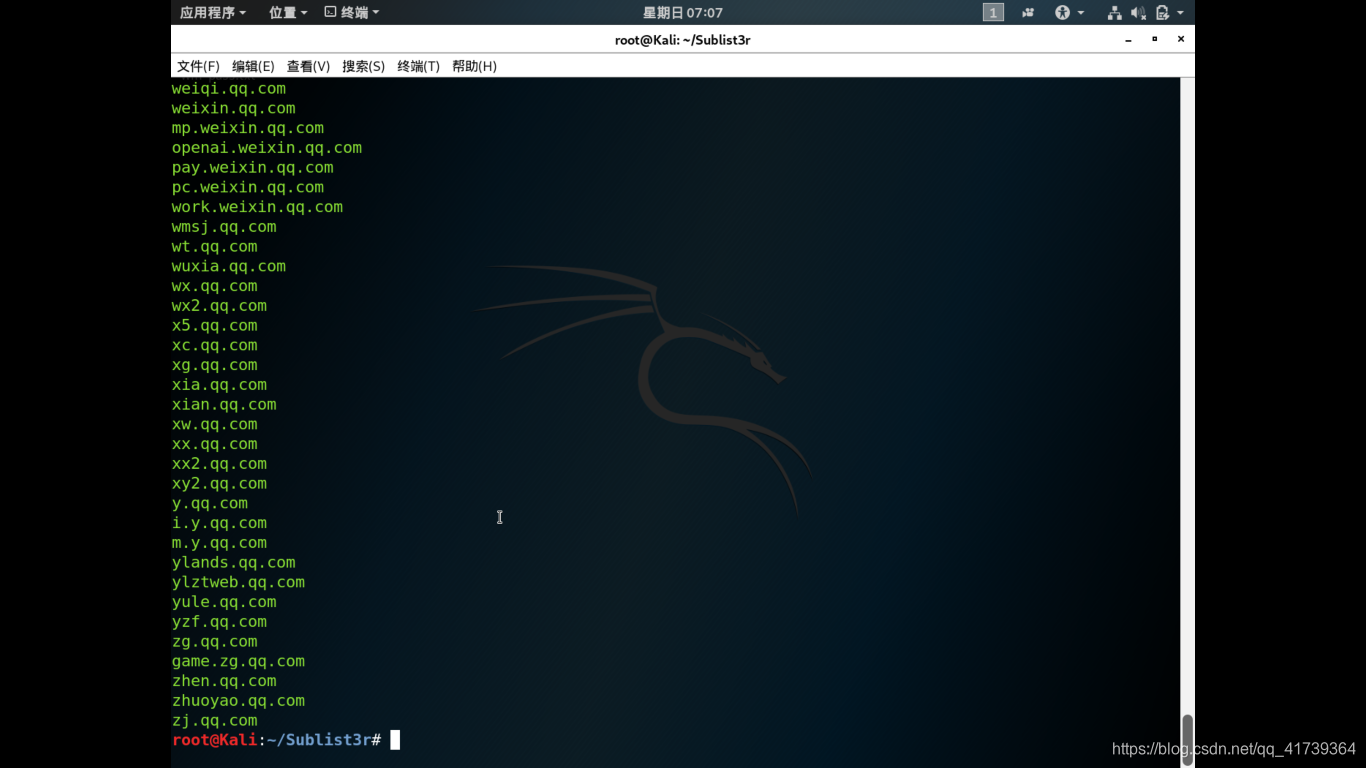Screen dimensions: 1366x768
Task: Open the 终端(T) menu
Action: click(x=418, y=66)
